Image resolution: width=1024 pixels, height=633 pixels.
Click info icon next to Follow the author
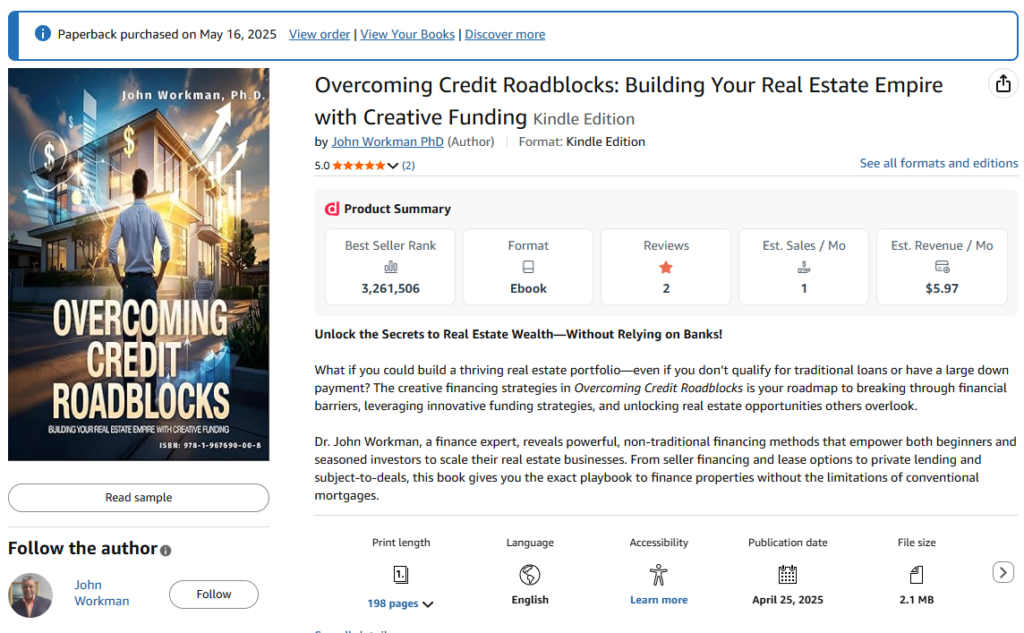[166, 550]
